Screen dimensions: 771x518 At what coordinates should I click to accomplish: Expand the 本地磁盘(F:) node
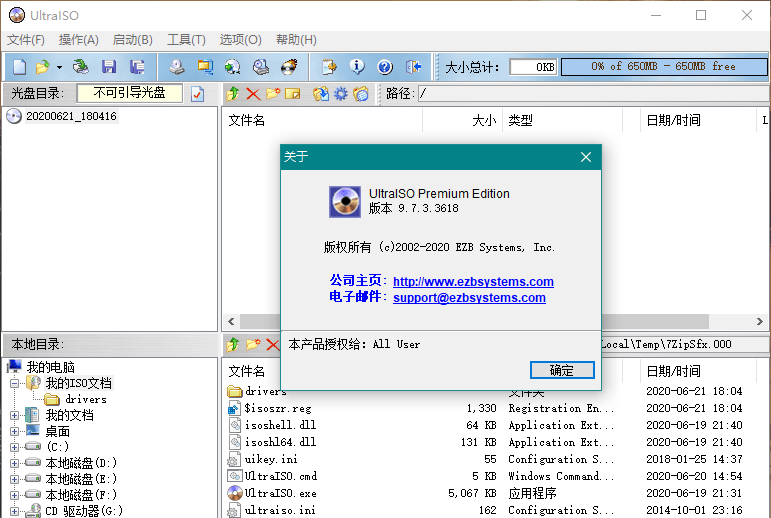[x=15, y=495]
